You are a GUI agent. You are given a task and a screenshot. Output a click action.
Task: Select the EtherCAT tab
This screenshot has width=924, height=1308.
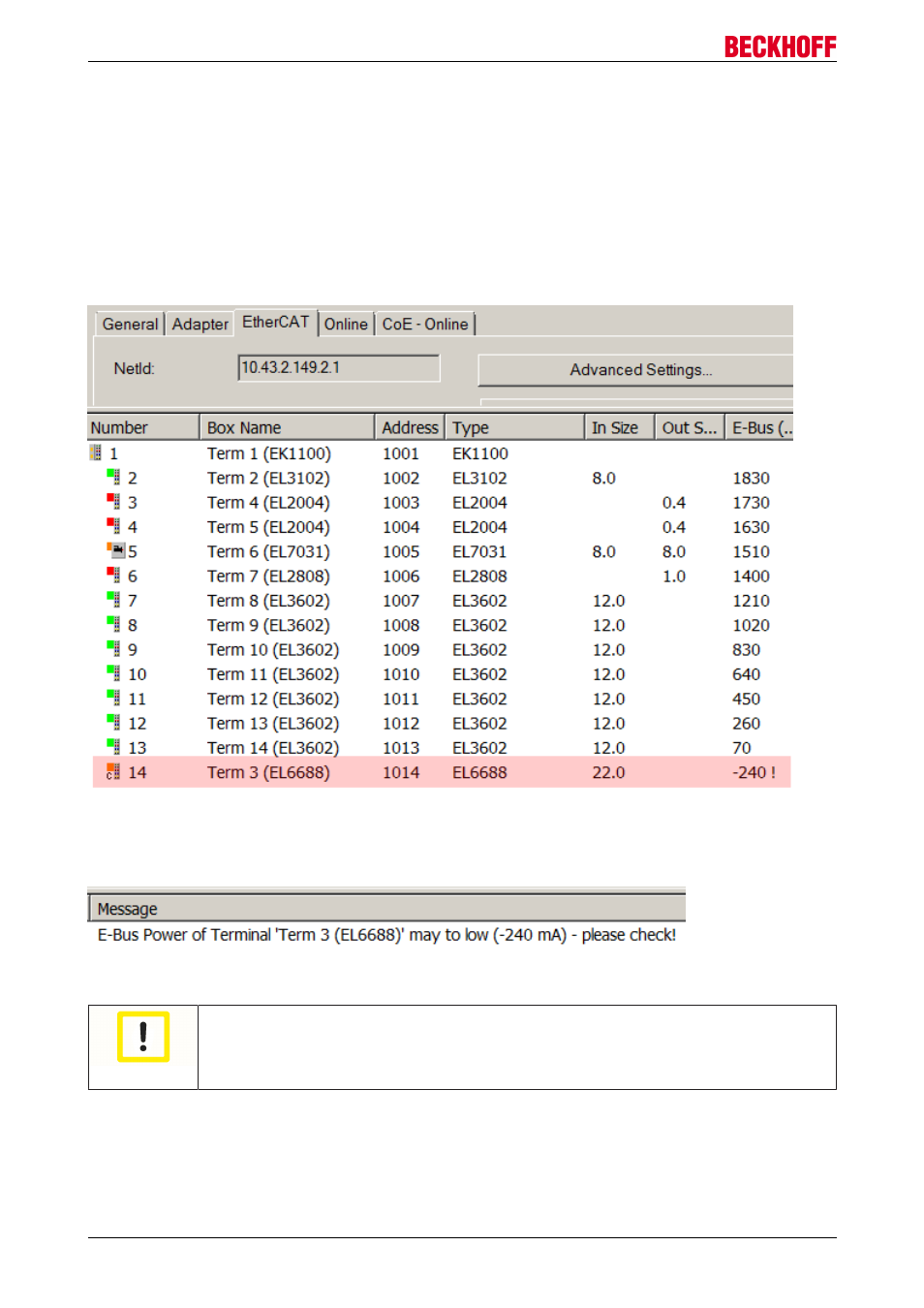[x=276, y=322]
